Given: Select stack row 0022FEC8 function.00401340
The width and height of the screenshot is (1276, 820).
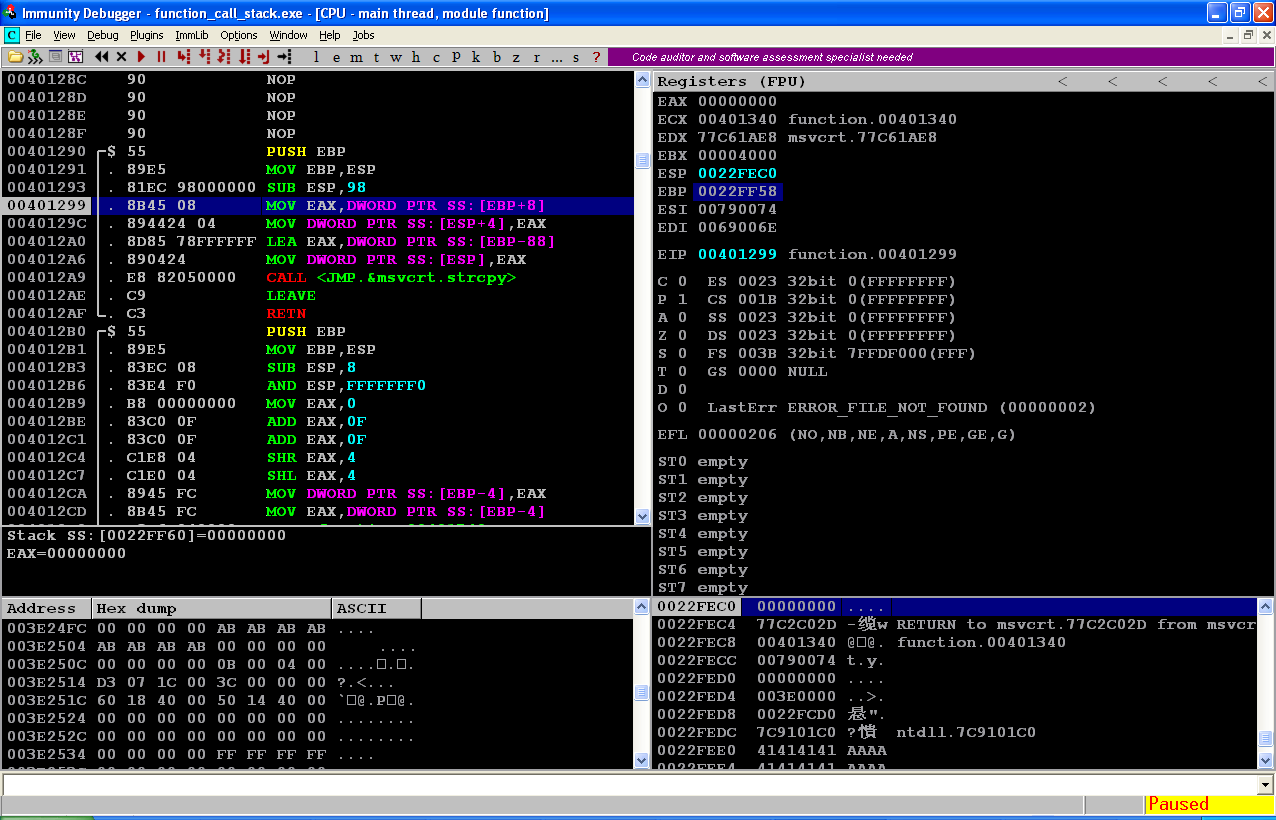Looking at the screenshot, I should pyautogui.click(x=955, y=642).
